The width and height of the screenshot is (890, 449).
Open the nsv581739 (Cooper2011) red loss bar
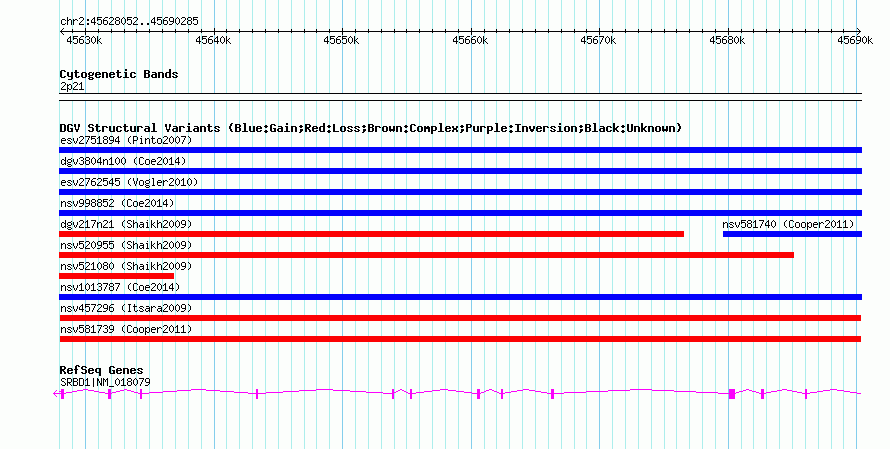[x=460, y=339]
